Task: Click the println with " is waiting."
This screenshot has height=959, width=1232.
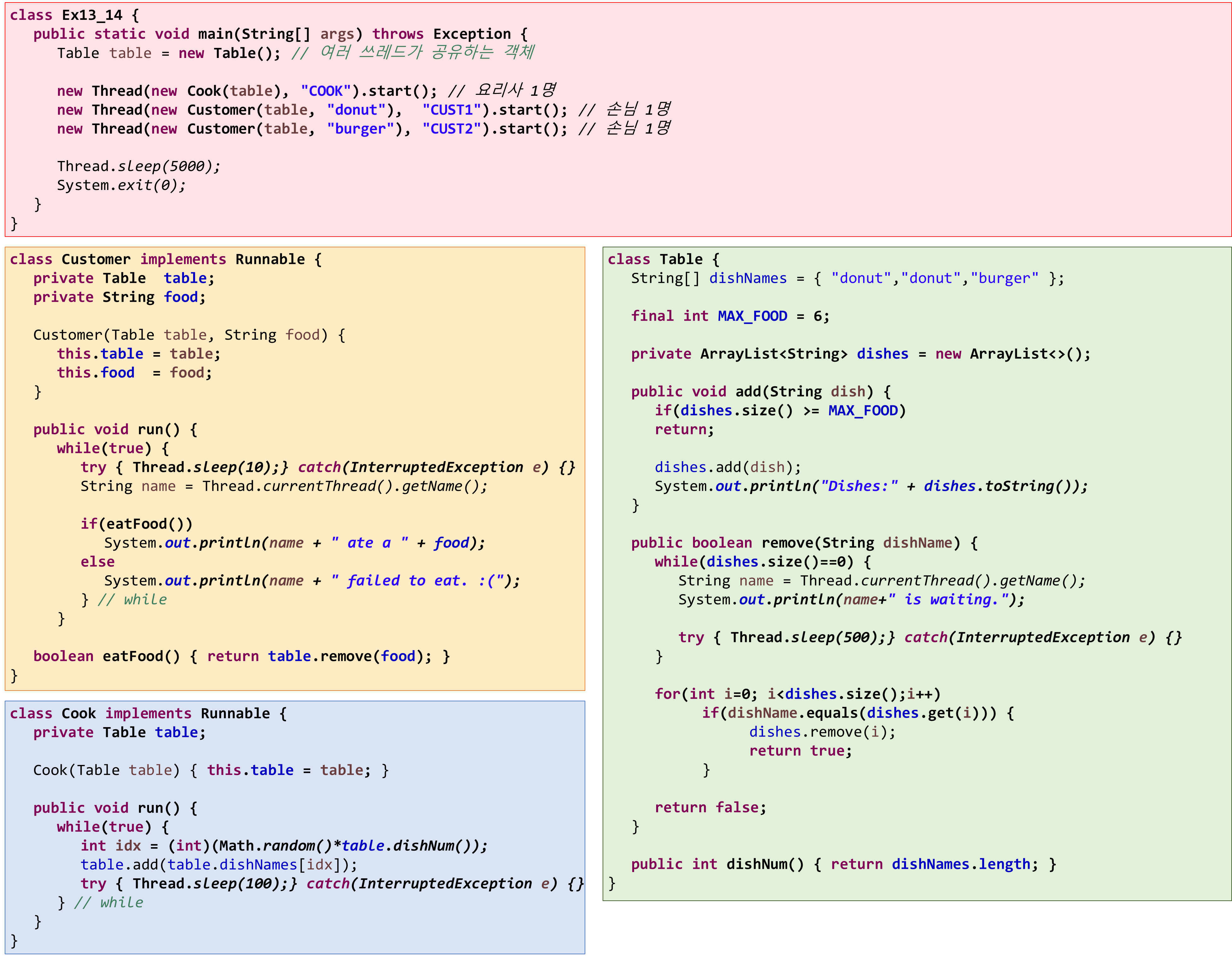Action: pos(851,600)
